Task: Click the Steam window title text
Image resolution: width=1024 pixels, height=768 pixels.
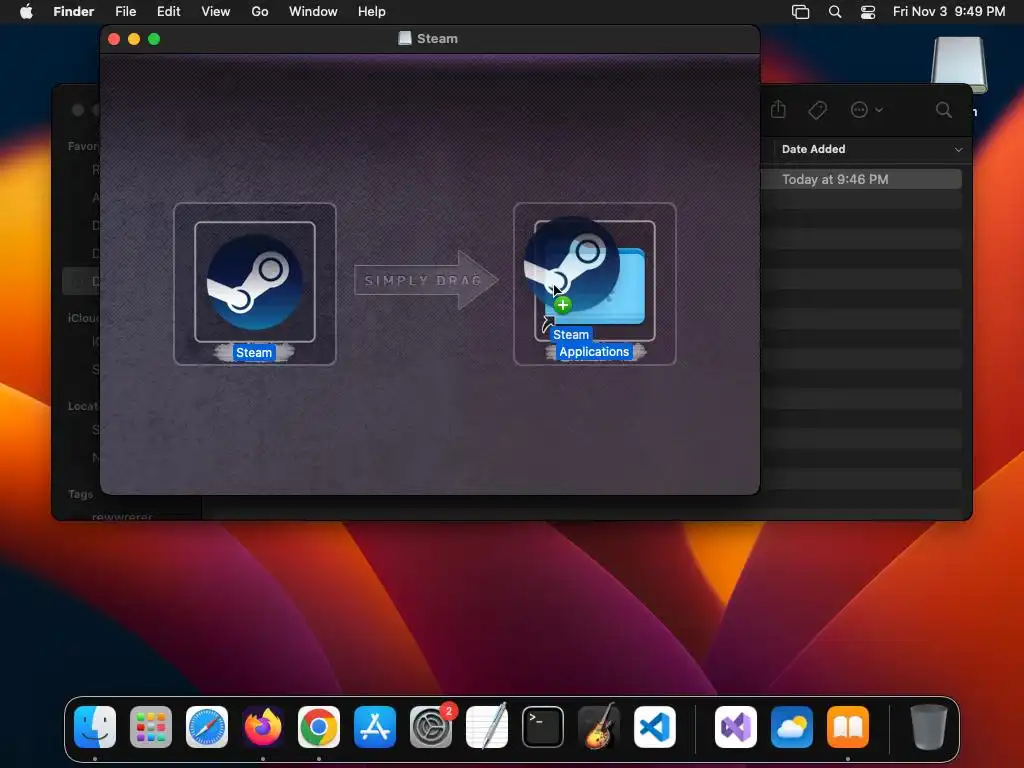Action: (x=437, y=39)
